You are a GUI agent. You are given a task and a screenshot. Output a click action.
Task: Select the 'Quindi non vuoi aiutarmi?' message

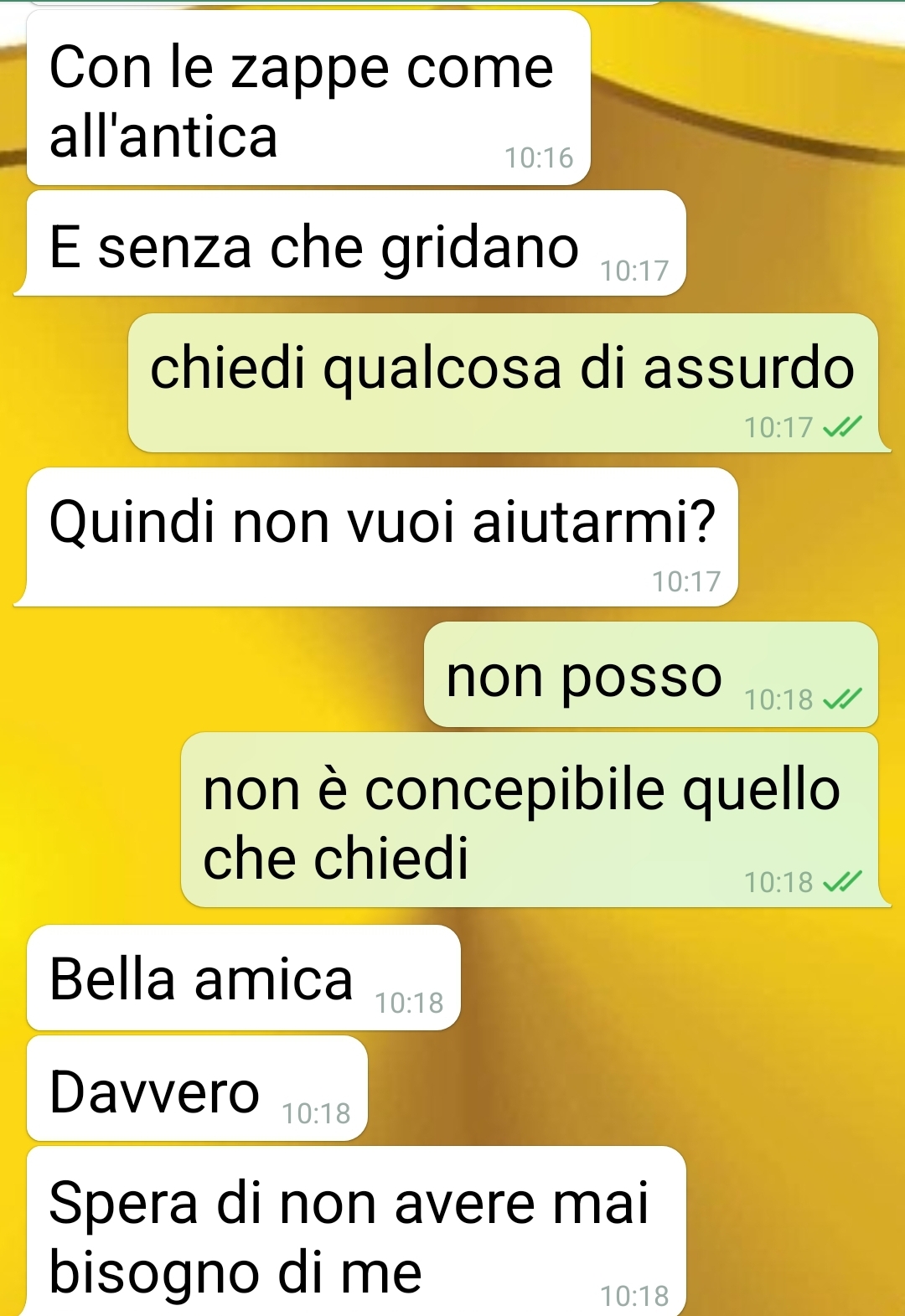pos(376,537)
